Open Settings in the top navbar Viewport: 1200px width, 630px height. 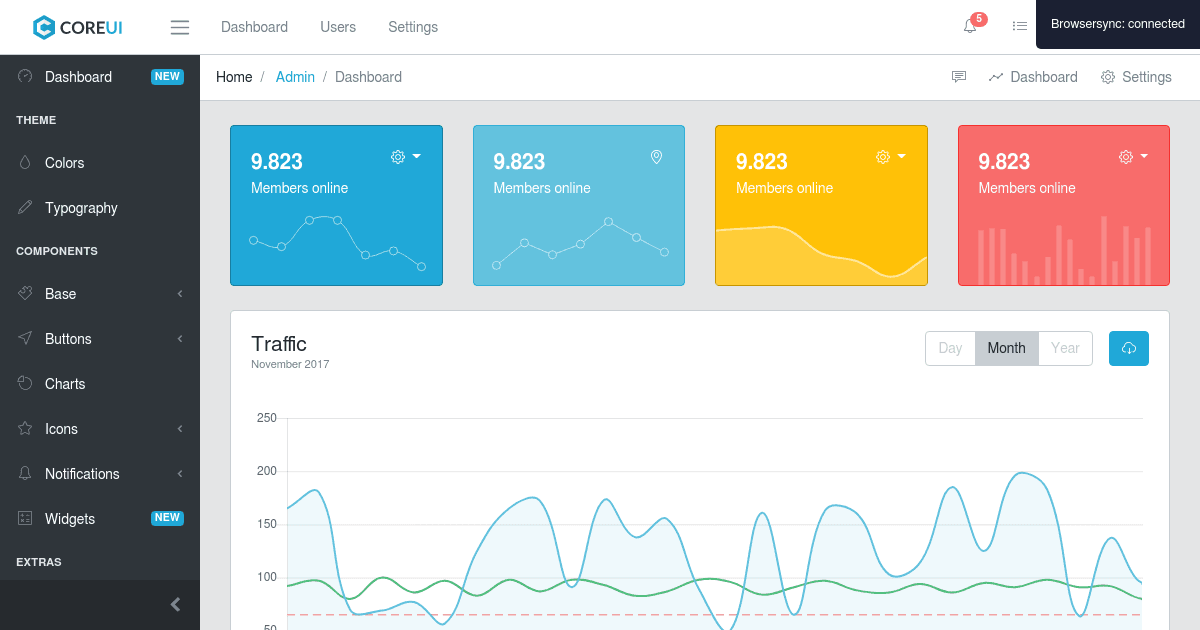click(x=413, y=27)
